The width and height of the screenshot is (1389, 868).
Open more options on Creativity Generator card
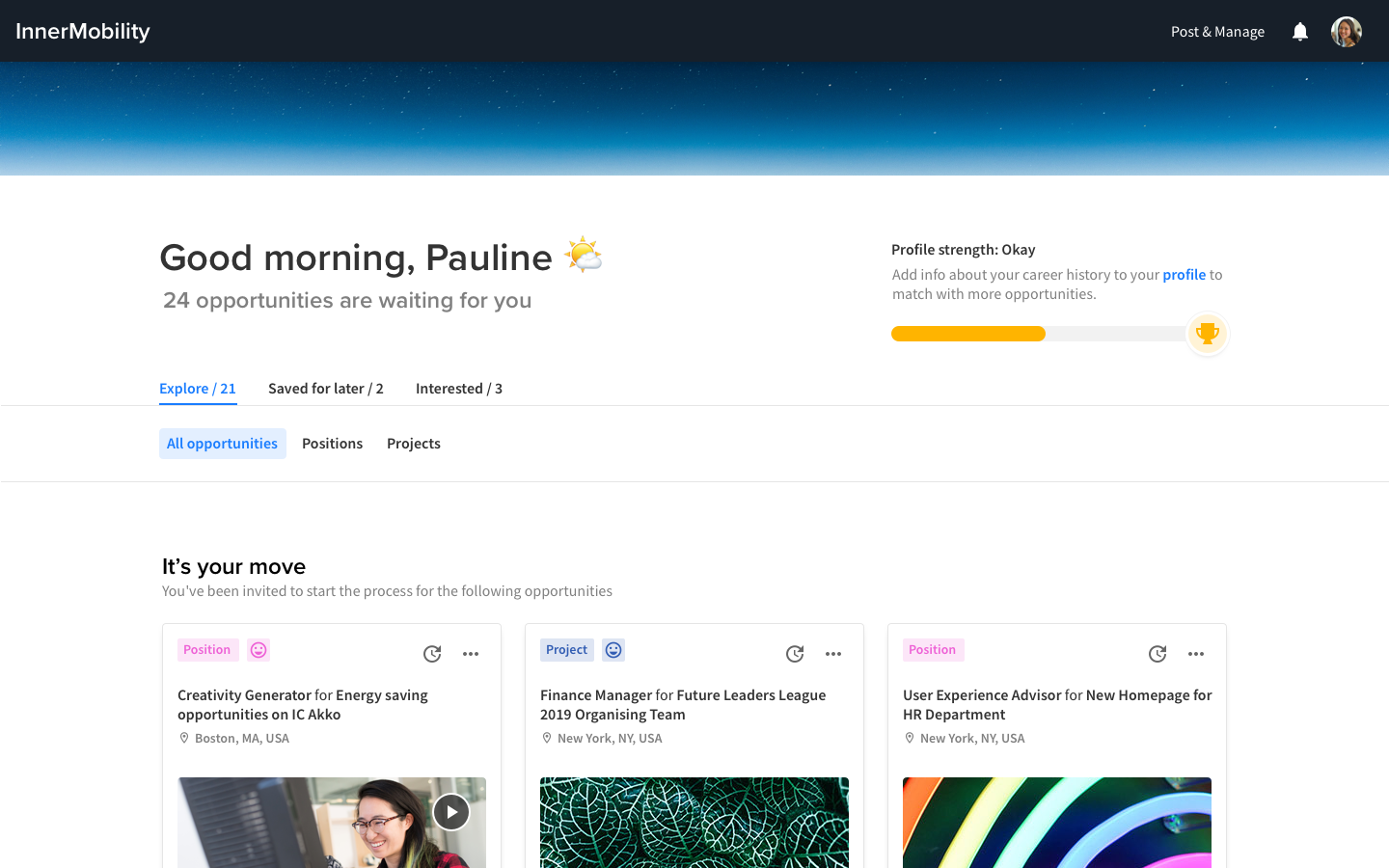(x=471, y=654)
